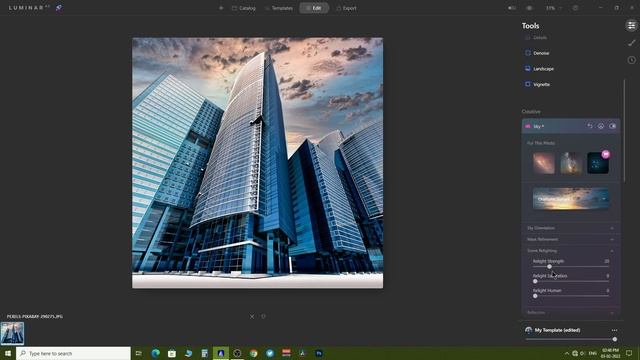The width and height of the screenshot is (640, 360).
Task: Collapse the Scene Relighting section
Action: [571, 251]
